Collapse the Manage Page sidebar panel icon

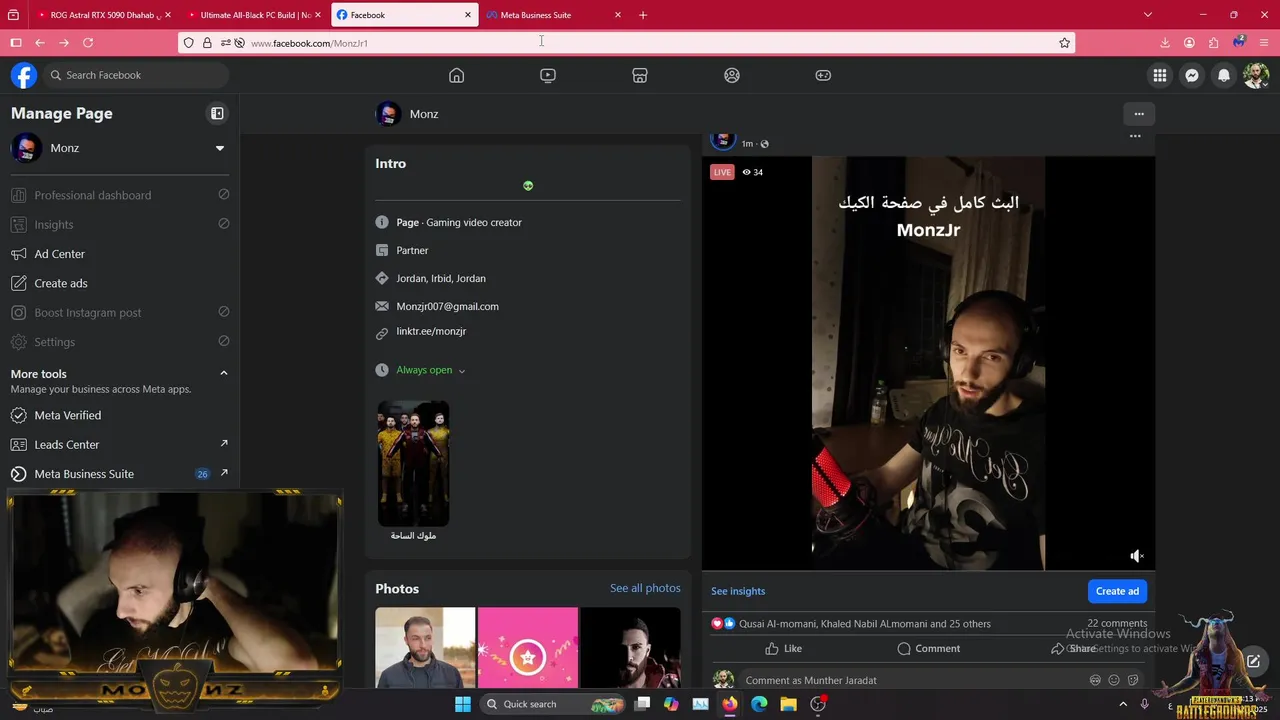(217, 113)
